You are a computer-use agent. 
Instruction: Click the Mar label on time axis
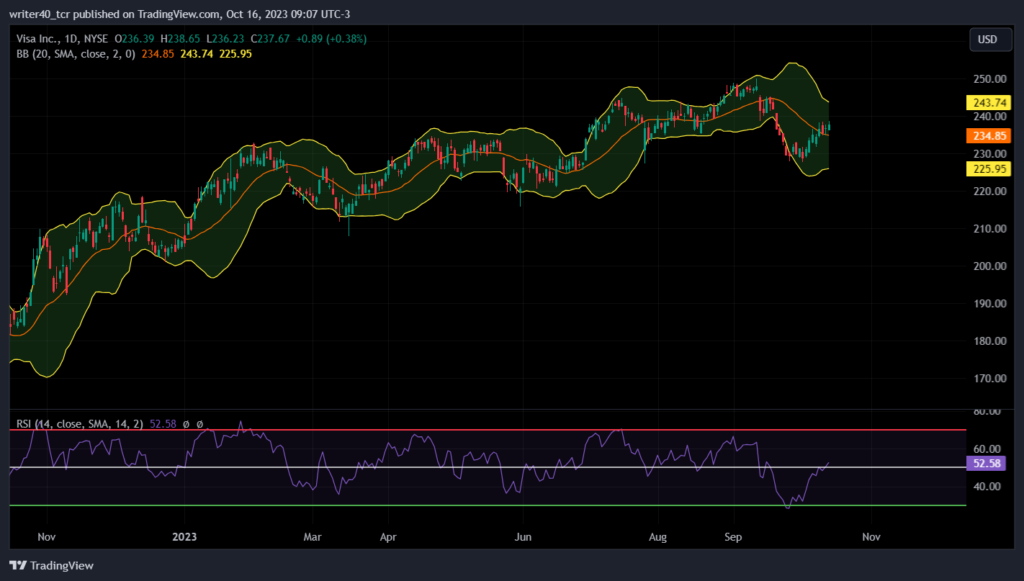click(x=312, y=537)
